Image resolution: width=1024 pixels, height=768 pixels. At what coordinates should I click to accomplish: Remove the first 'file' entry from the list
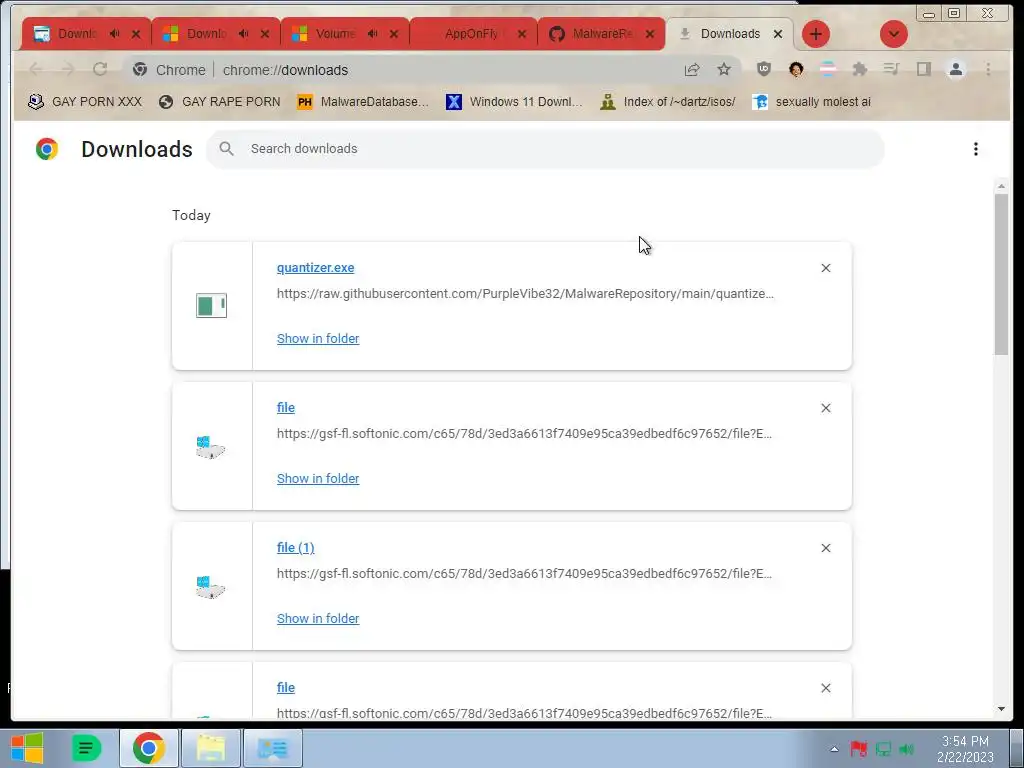pyautogui.click(x=825, y=408)
